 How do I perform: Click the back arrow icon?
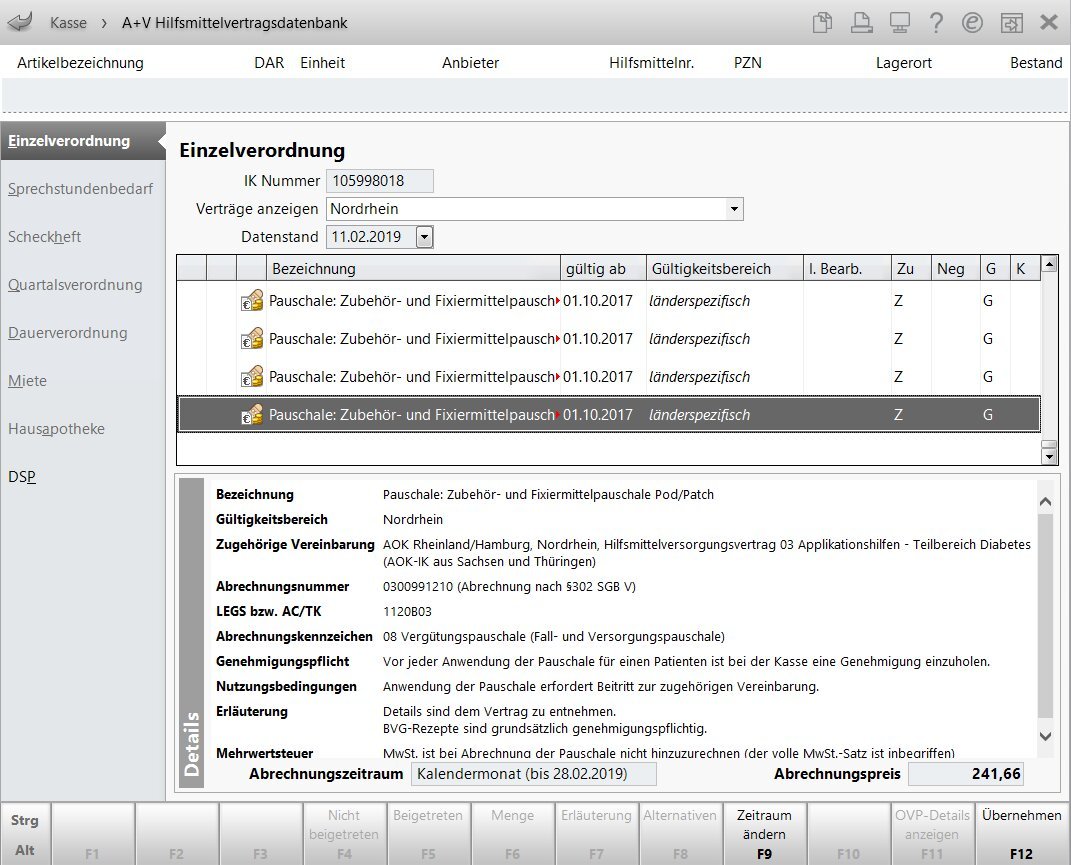[x=20, y=23]
